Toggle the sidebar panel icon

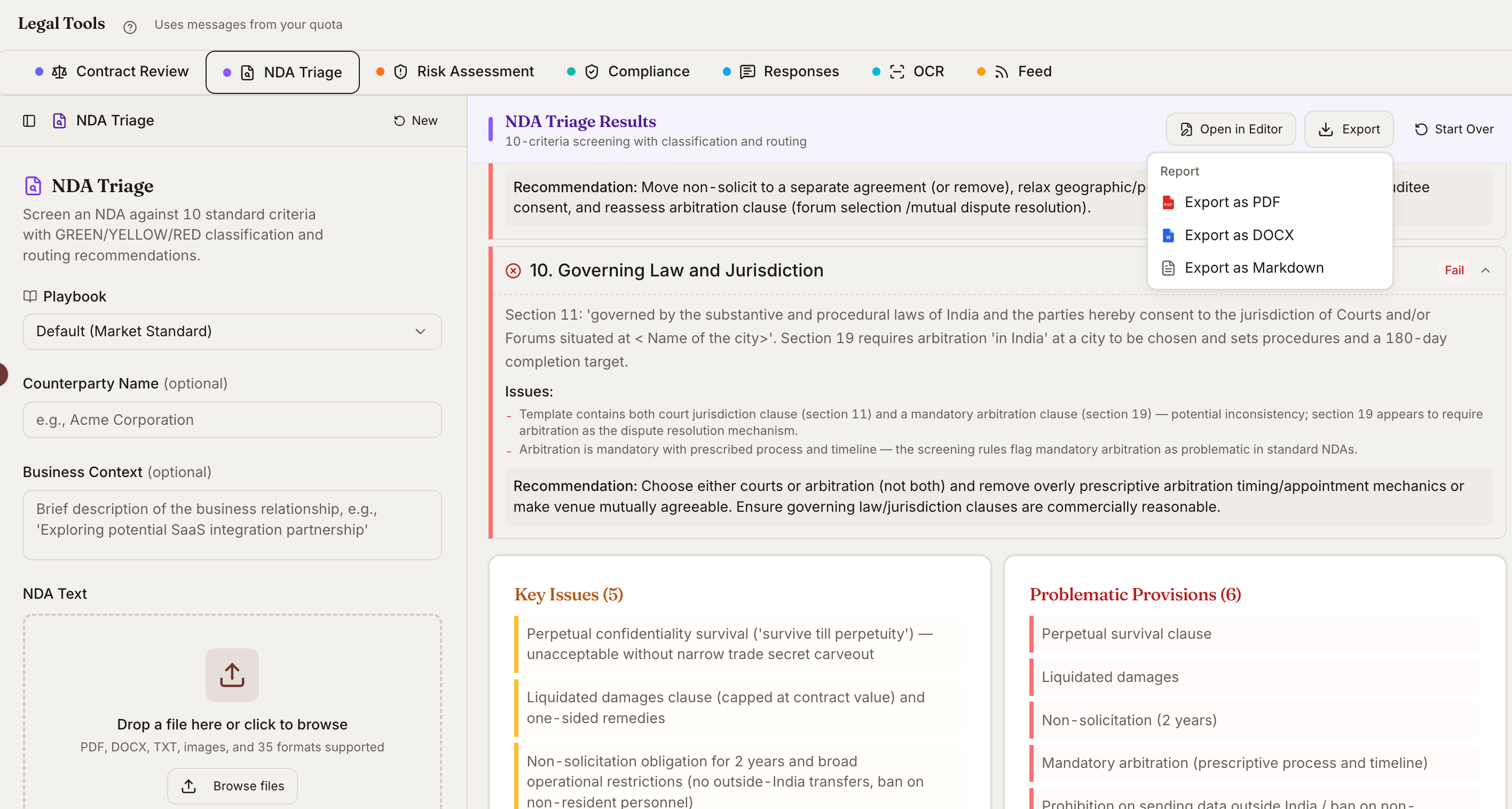pyautogui.click(x=29, y=121)
